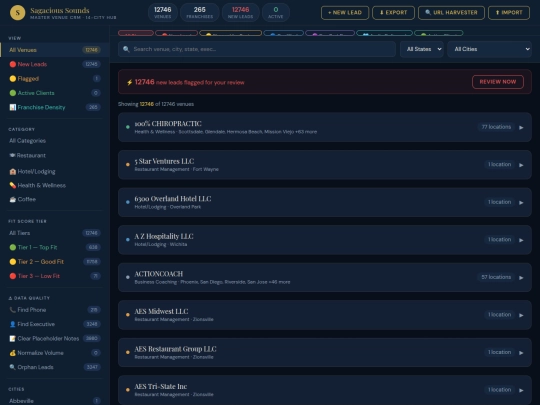Click the red New Leads dot icon

point(13,64)
